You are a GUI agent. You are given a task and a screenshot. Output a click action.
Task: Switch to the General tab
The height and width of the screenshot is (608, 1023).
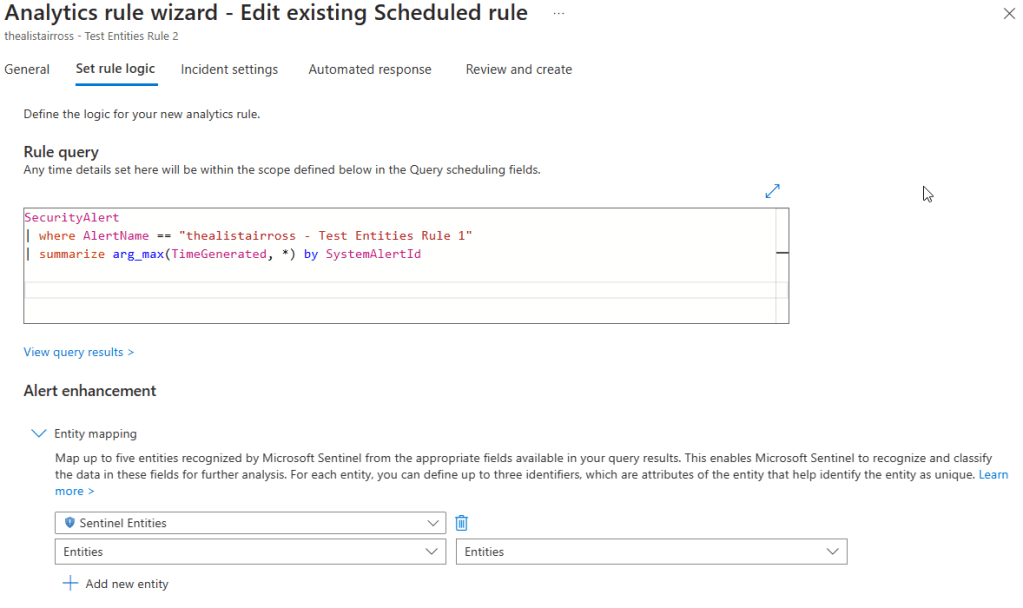point(27,70)
